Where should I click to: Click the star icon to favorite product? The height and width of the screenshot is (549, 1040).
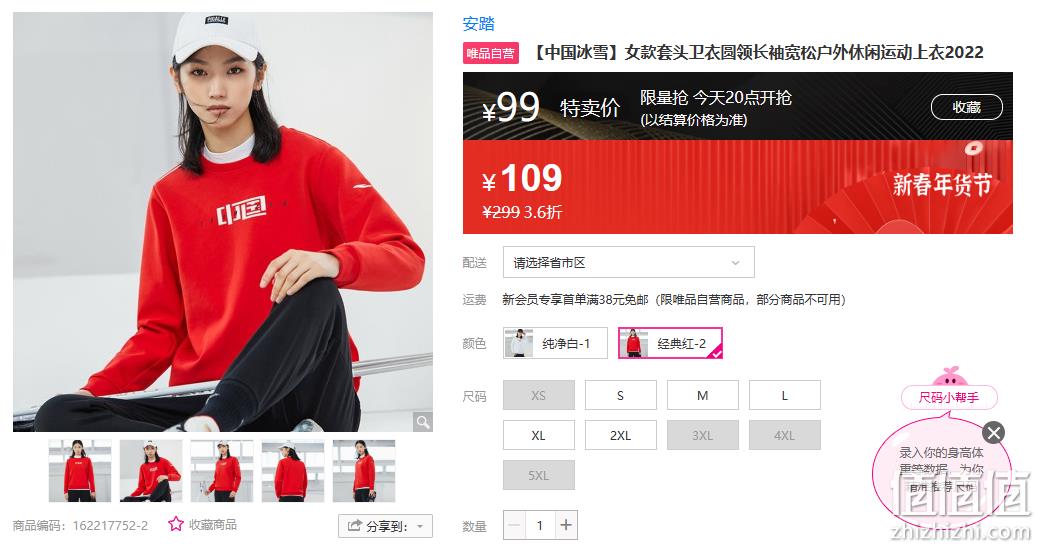coord(176,524)
